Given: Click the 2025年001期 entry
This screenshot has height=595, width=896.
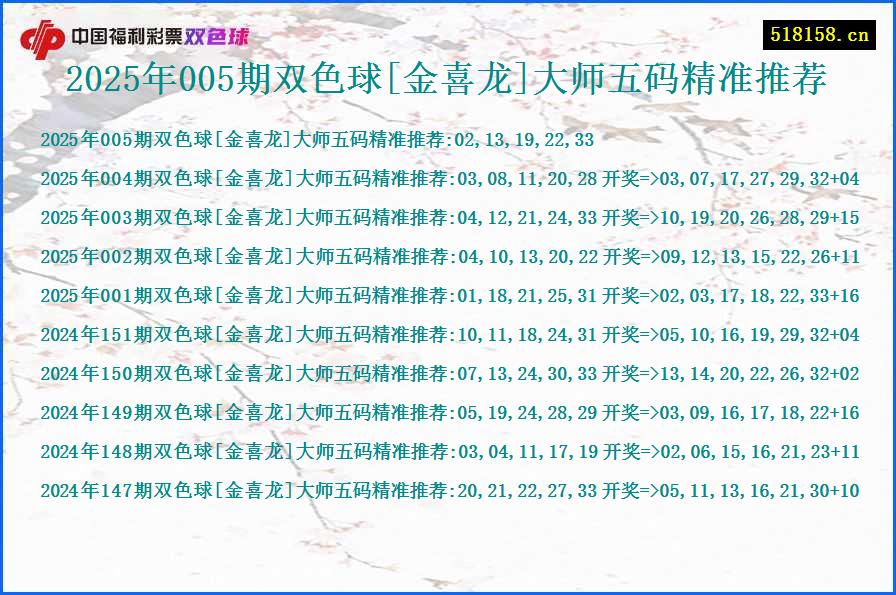Looking at the screenshot, I should coord(448,296).
